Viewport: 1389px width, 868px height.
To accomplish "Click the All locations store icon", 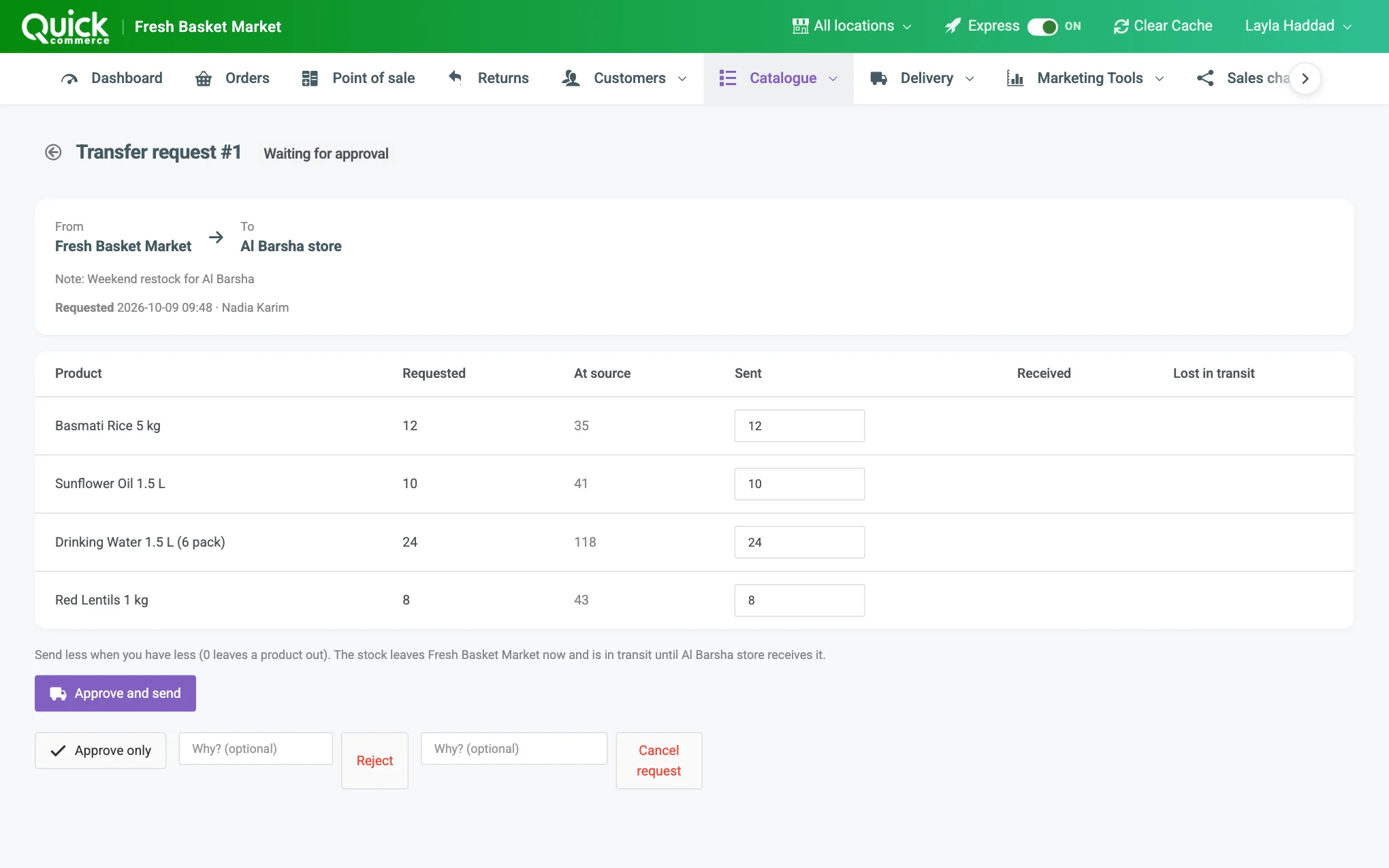I will (801, 26).
